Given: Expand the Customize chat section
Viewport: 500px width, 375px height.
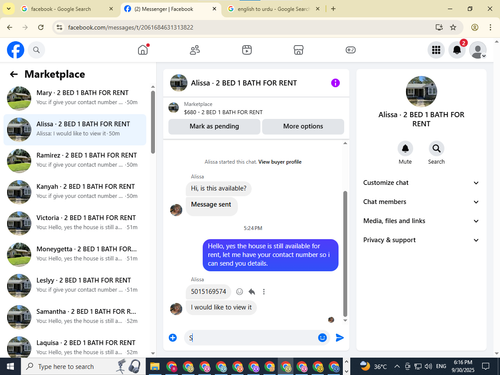Looking at the screenshot, I should pos(421,183).
